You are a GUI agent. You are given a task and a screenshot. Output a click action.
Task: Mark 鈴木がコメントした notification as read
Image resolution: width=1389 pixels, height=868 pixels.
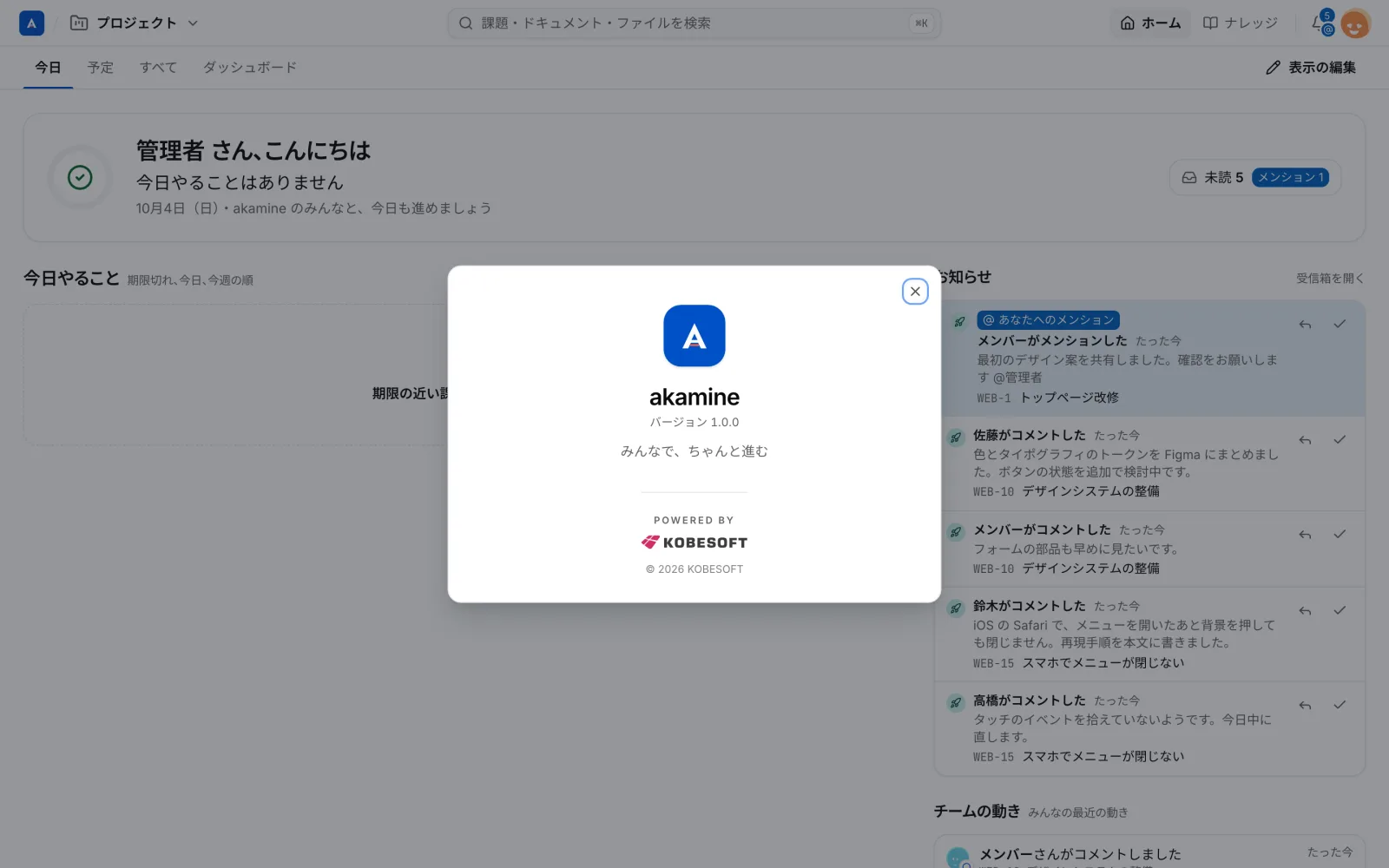pyautogui.click(x=1340, y=610)
